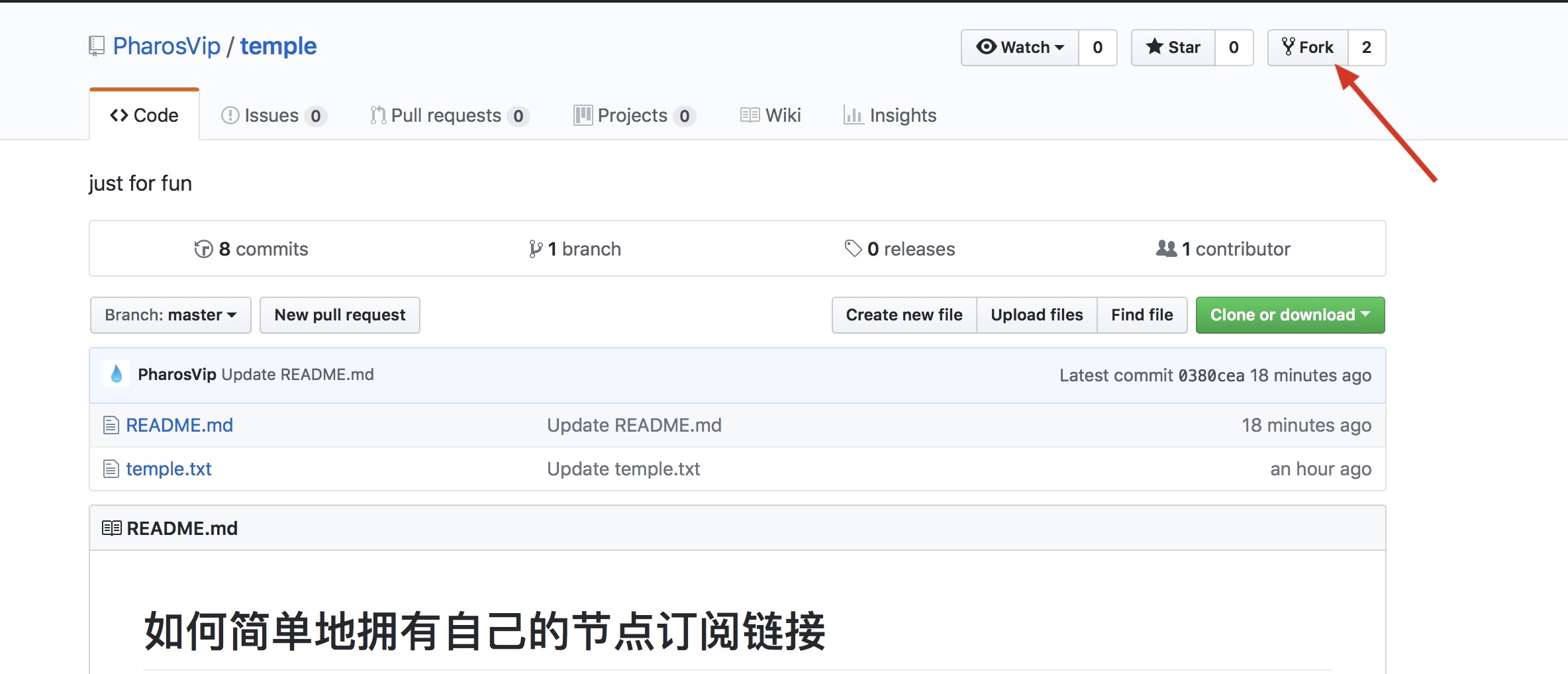This screenshot has height=674, width=1568.
Task: Click the 'just for fun' description text
Action: tap(140, 183)
